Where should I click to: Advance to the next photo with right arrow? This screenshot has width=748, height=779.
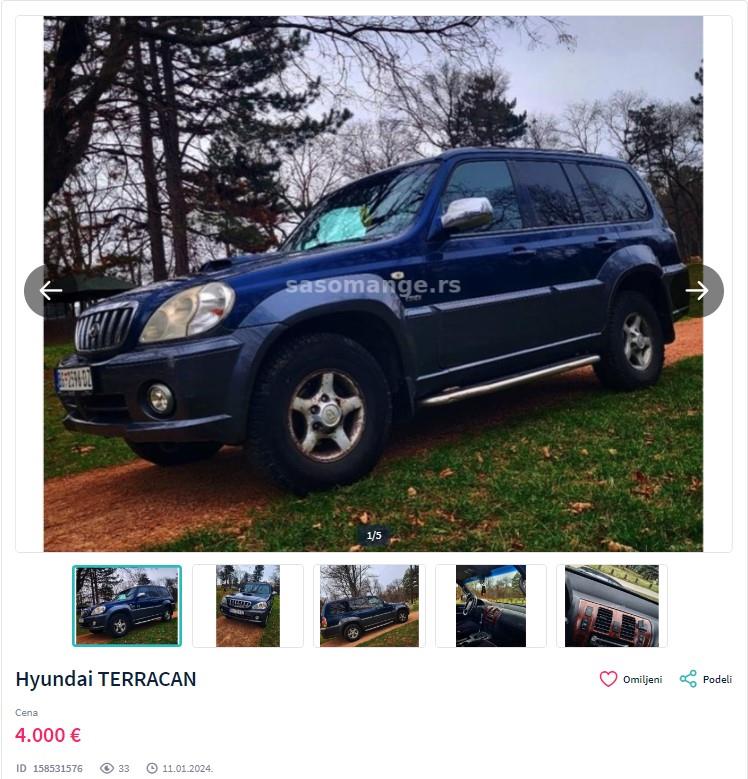coord(697,291)
